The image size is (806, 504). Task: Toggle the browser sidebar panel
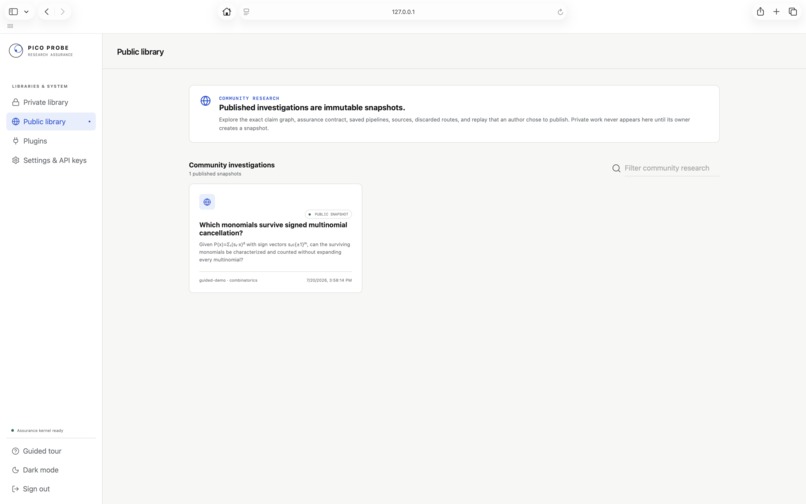tap(14, 12)
